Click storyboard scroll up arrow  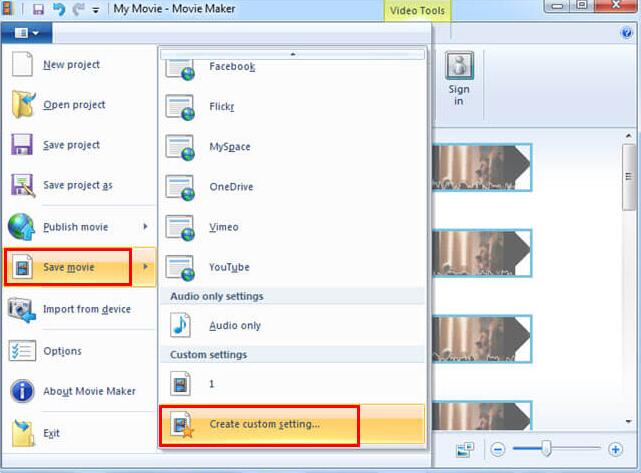[x=628, y=135]
